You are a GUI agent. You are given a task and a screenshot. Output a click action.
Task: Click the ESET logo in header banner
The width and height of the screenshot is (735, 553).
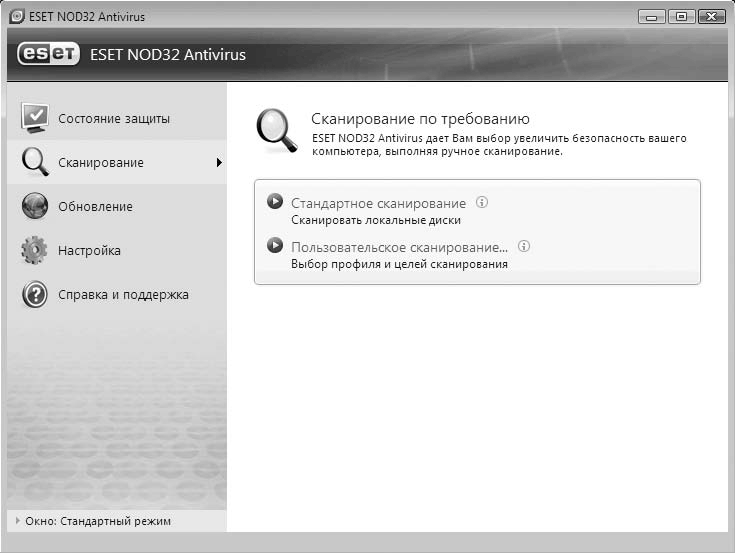[x=47, y=55]
